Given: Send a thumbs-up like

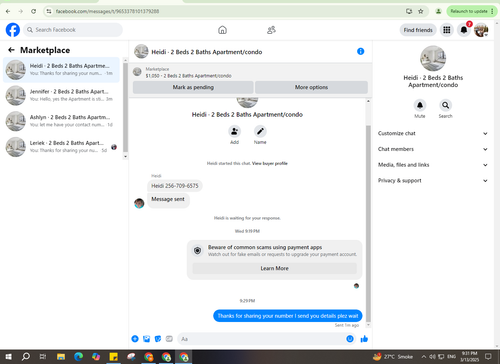Looking at the screenshot, I should coord(364,339).
